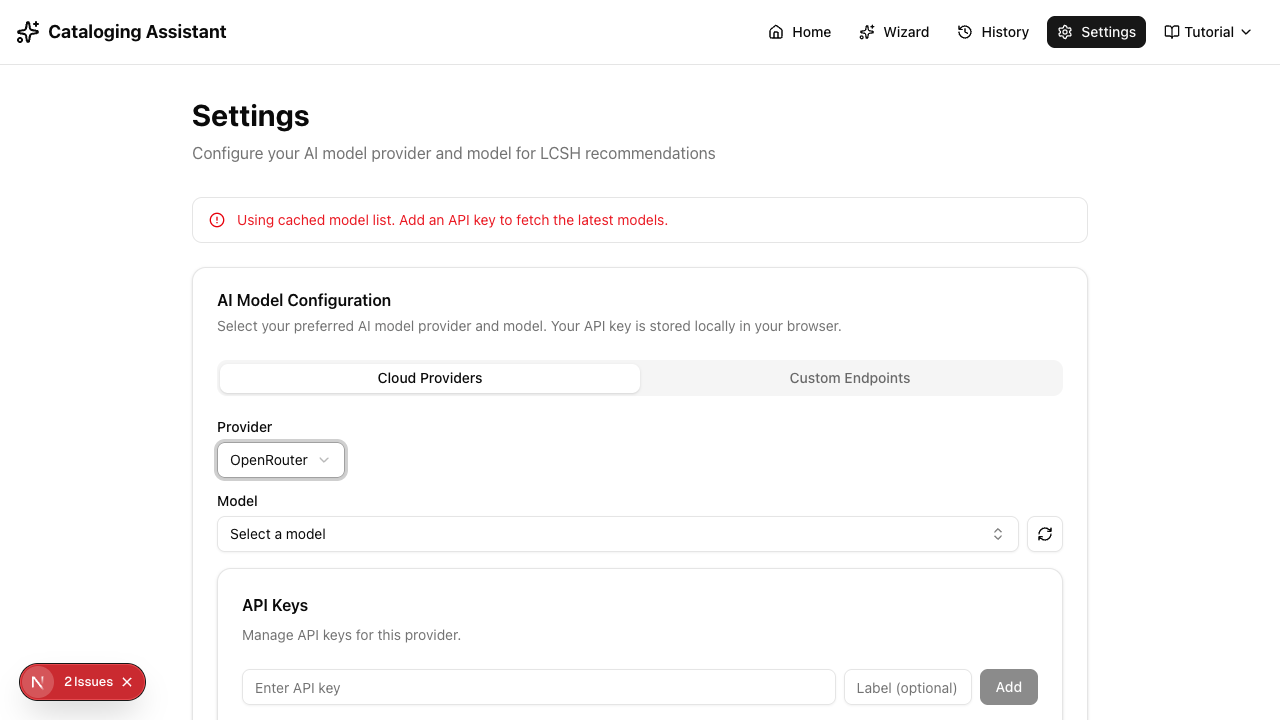1280x720 pixels.
Task: Click the alert icon in the warning banner
Action: [x=217, y=219]
